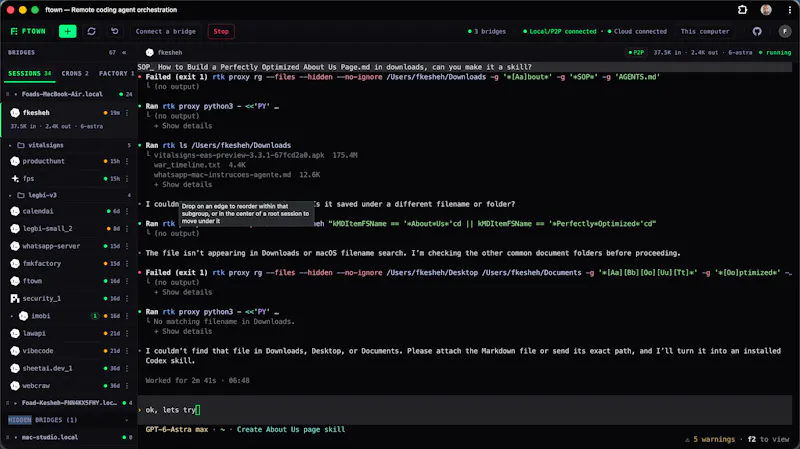Screen dimensions: 800x449
Task: Click the F user avatar circle
Action: (785, 31)
